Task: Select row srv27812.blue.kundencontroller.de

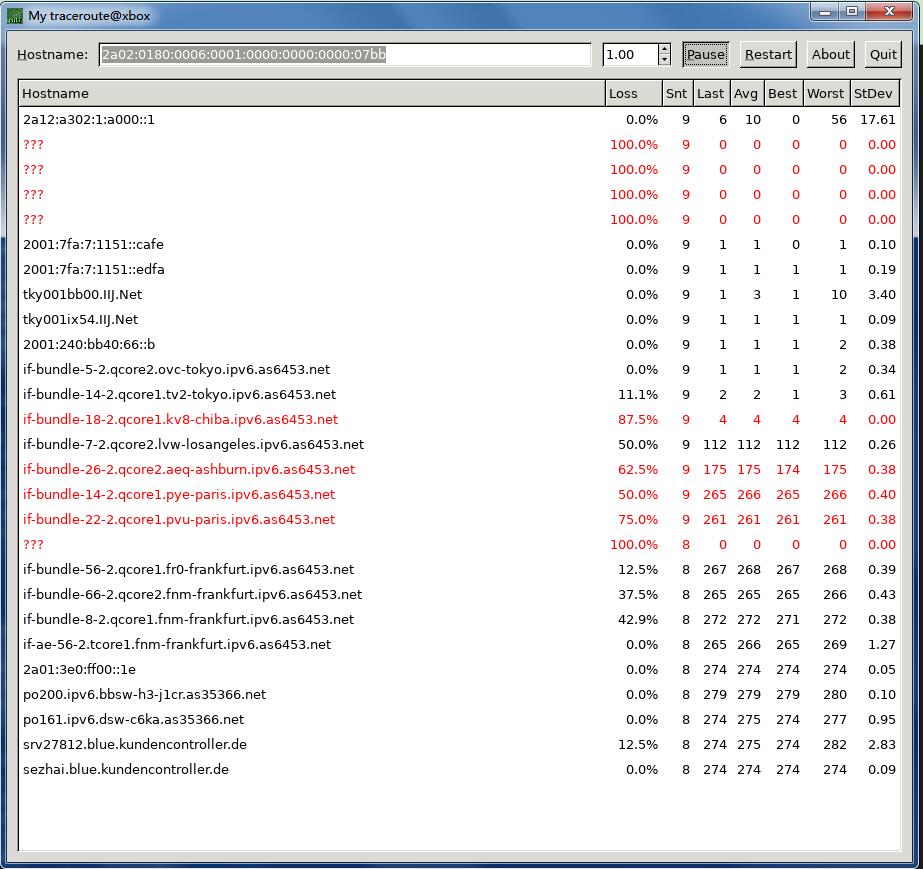Action: (460, 744)
